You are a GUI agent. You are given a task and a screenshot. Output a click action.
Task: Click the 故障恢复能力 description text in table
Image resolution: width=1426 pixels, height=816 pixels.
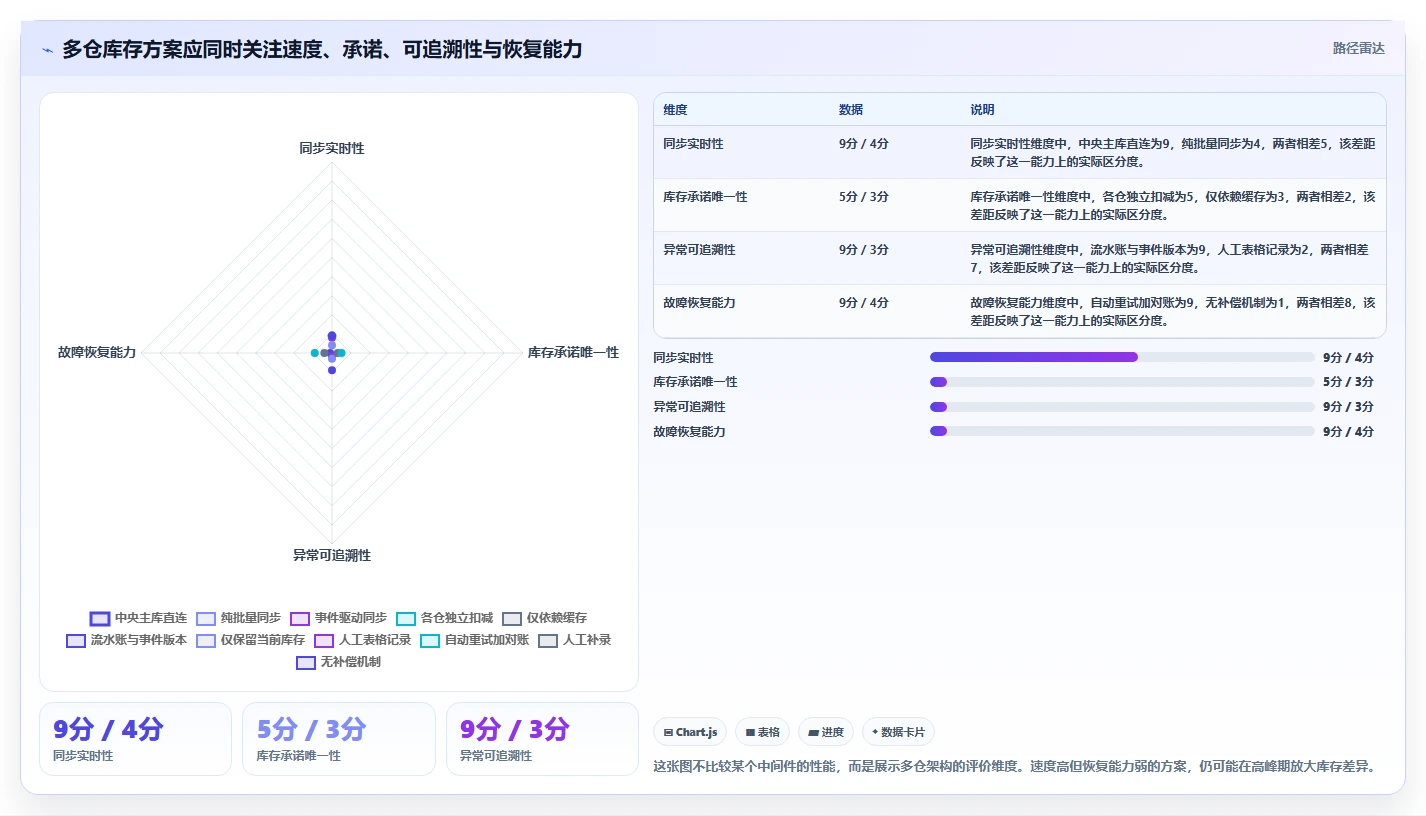click(x=1172, y=312)
